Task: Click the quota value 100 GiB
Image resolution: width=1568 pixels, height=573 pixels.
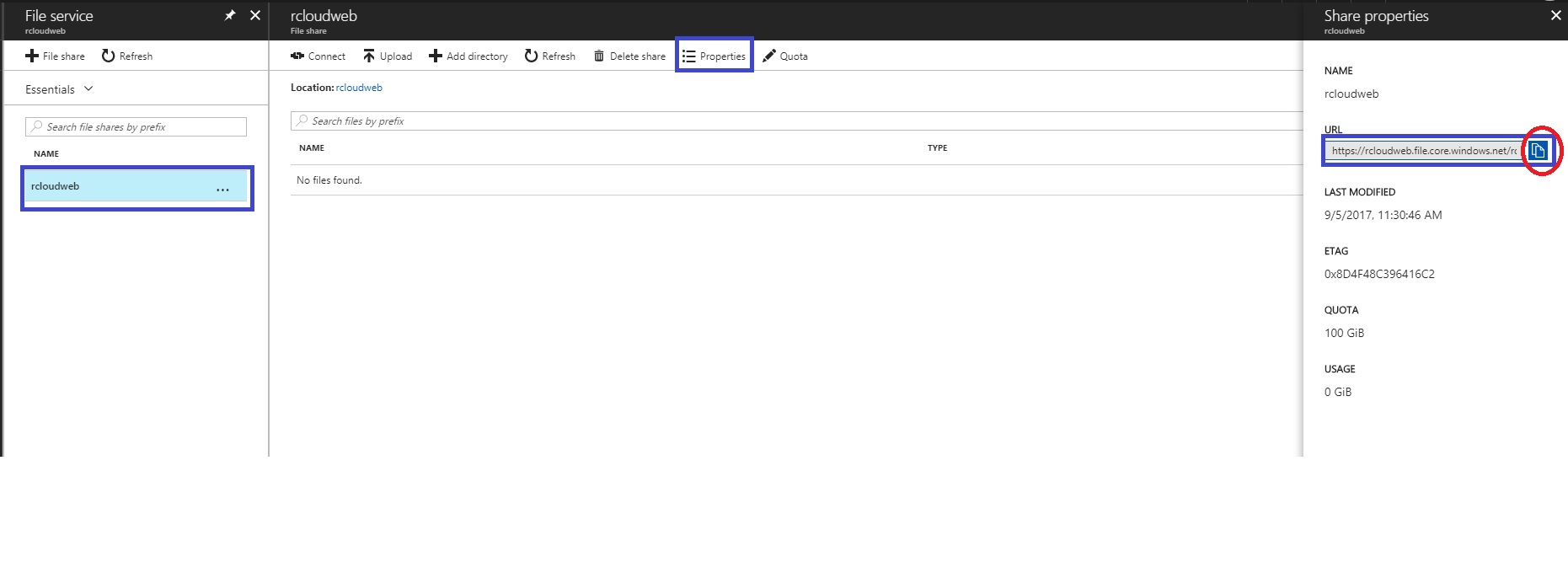Action: (x=1344, y=333)
